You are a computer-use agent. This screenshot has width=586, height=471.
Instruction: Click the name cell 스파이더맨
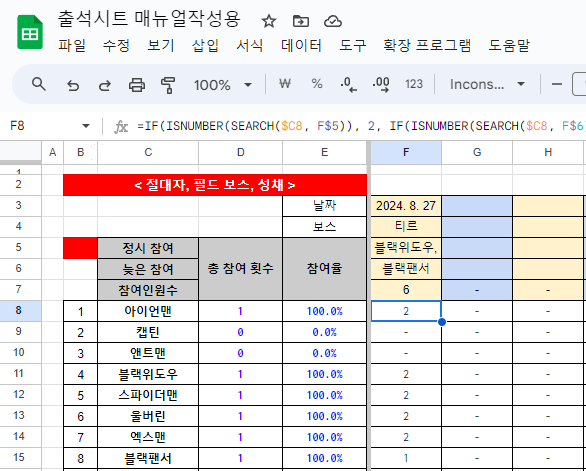(148, 395)
